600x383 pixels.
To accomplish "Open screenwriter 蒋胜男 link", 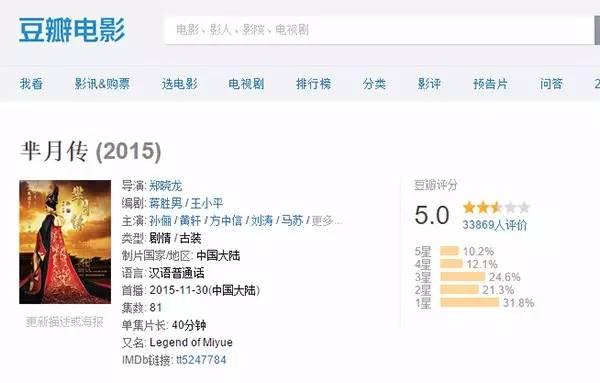I will (x=166, y=203).
